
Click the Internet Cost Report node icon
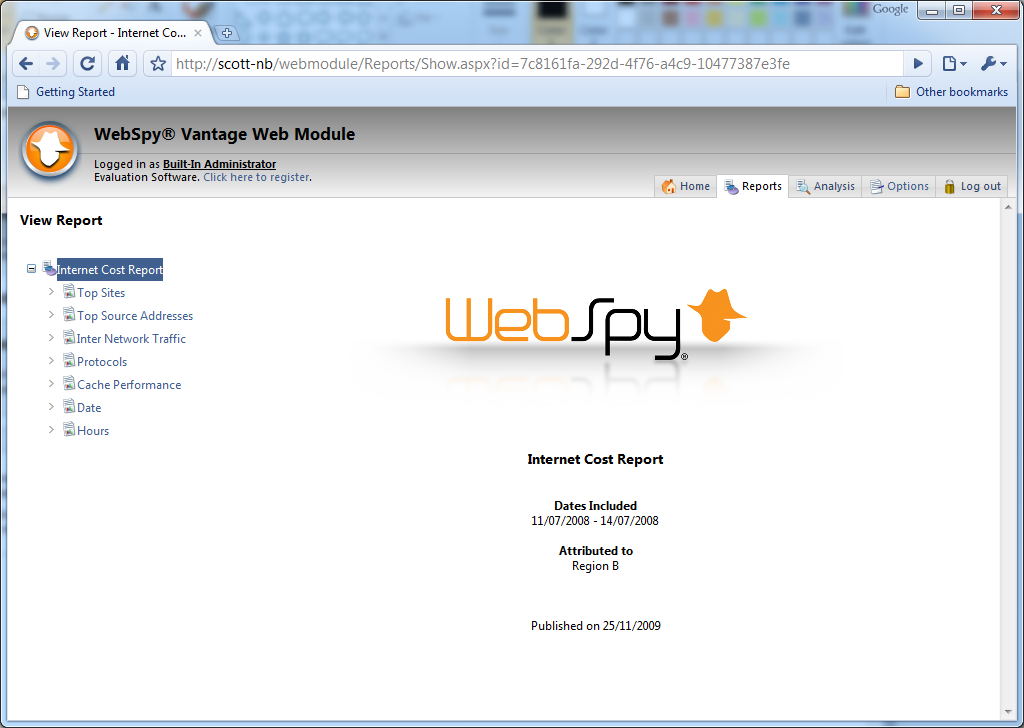click(49, 268)
